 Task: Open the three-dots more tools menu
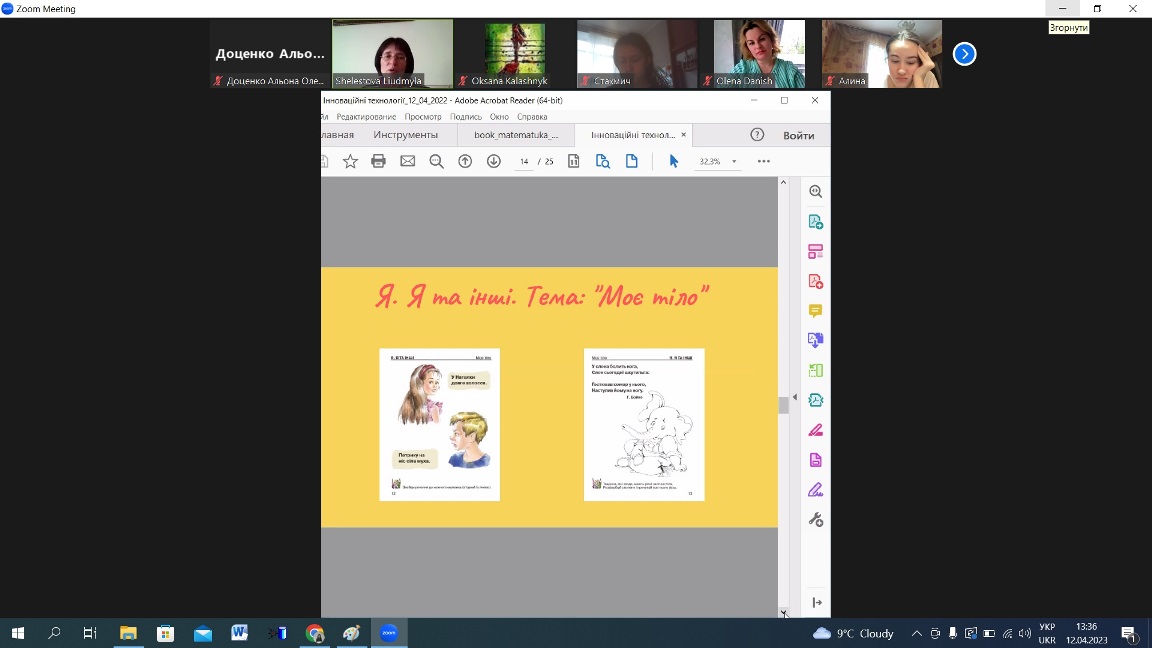[764, 161]
